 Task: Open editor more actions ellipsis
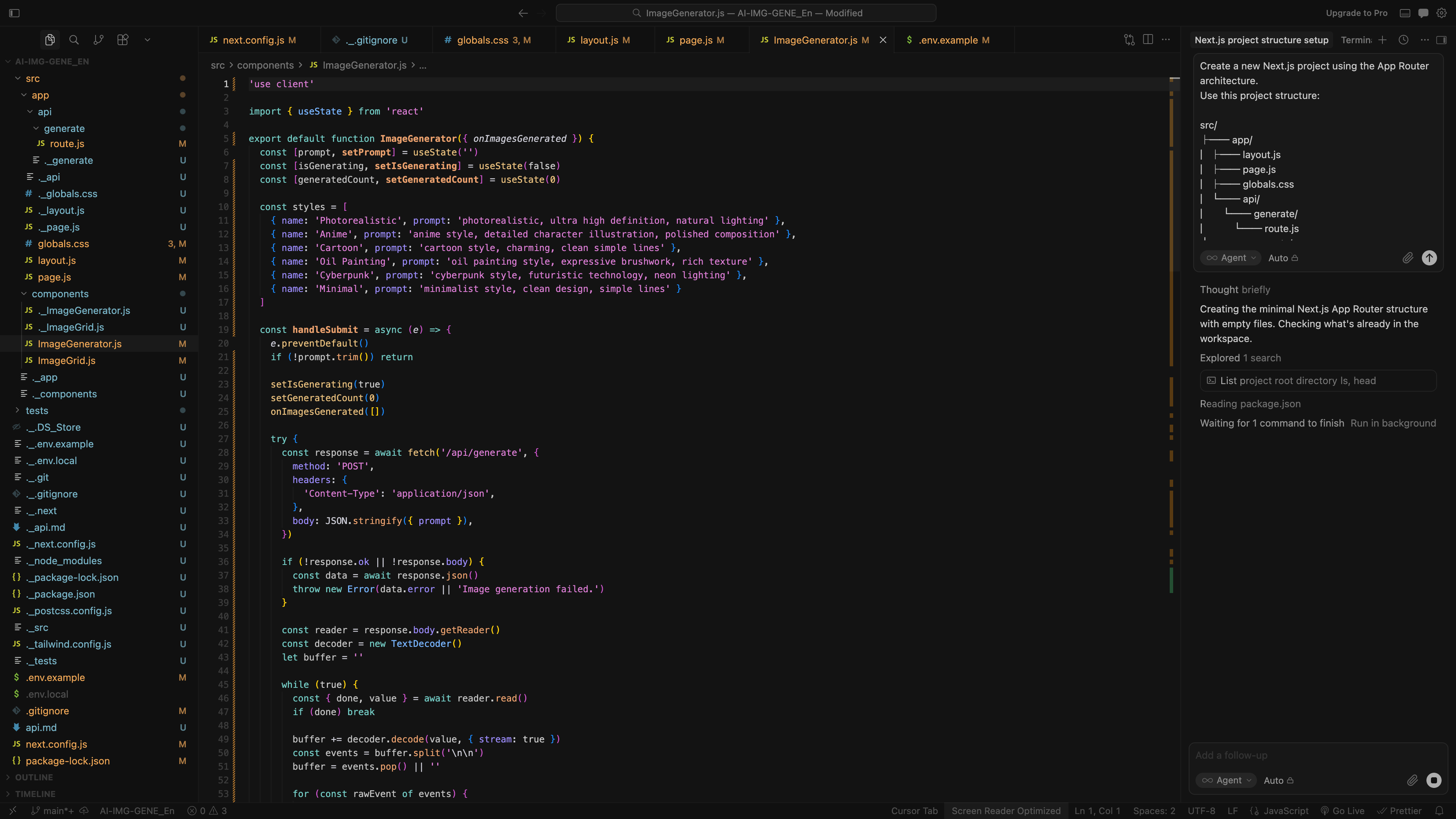tap(1166, 39)
